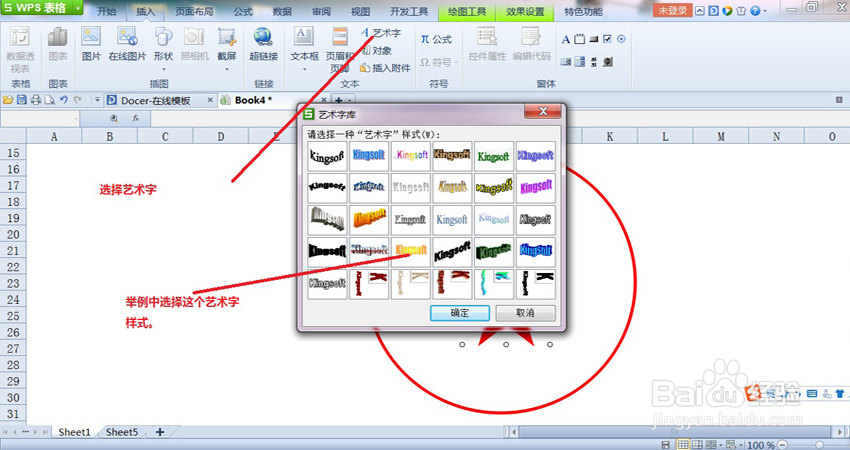
Task: Open the 效果设置 ribbon tab
Action: [x=525, y=11]
